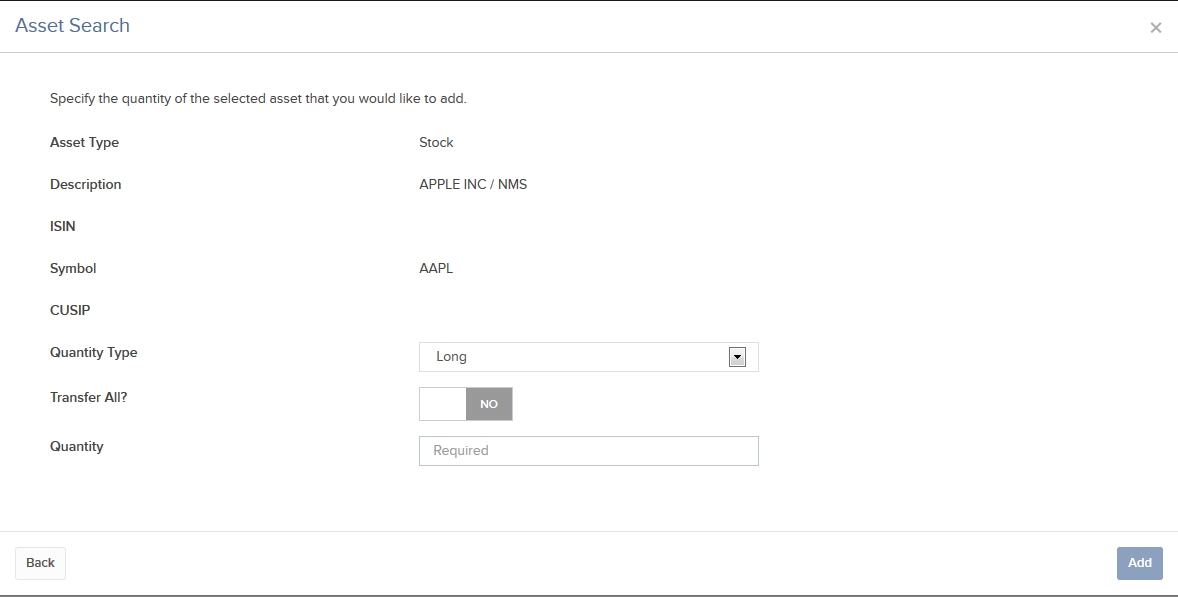
Task: Click the Quantity Type label
Action: (94, 353)
